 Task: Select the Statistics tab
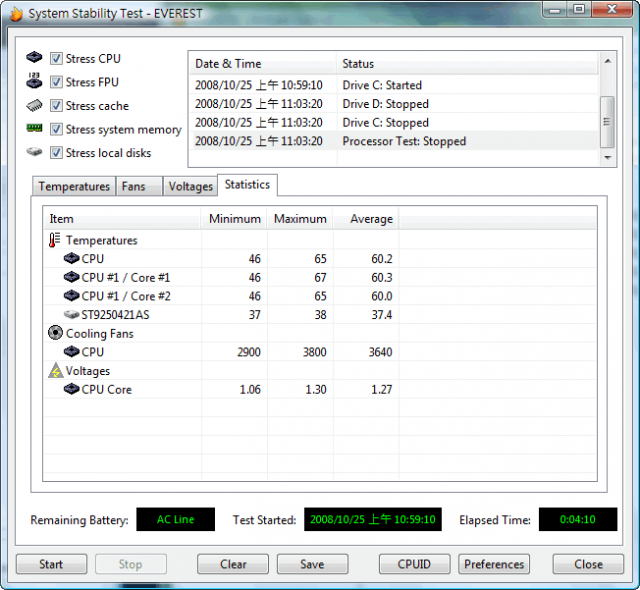point(247,185)
